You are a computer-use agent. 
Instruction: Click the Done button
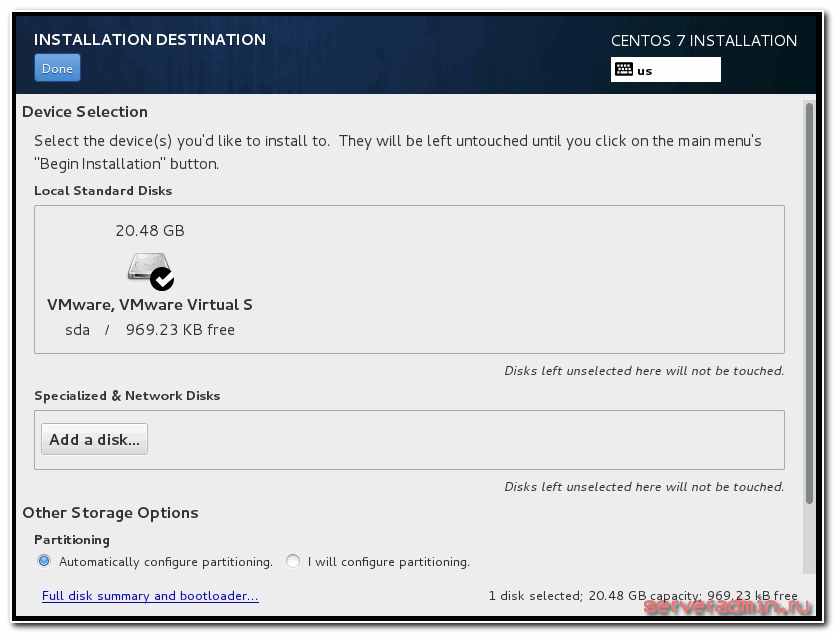click(x=57, y=68)
